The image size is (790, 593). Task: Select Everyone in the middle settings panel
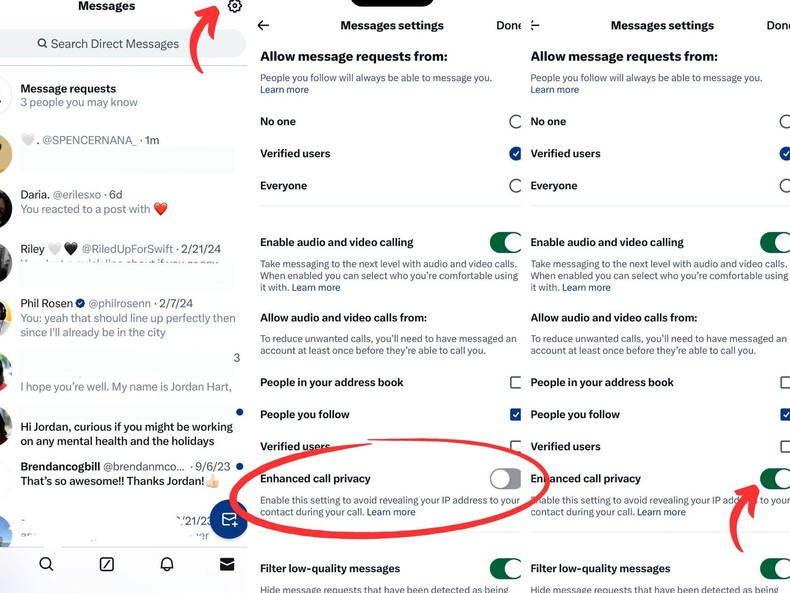515,185
